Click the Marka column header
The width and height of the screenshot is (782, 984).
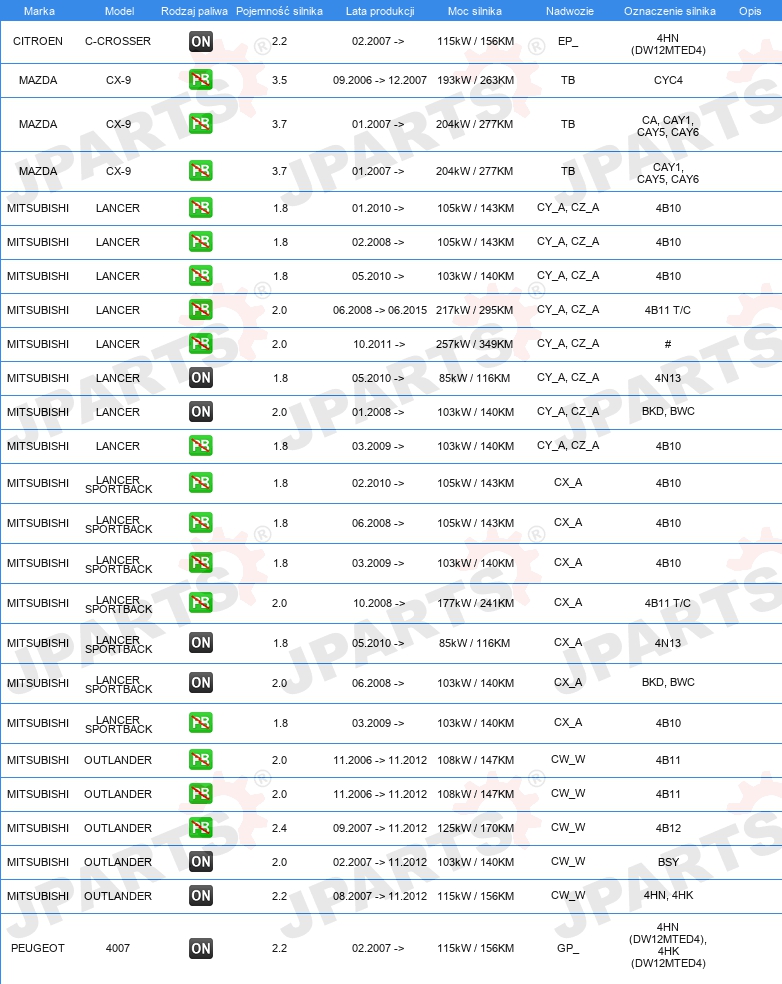click(x=39, y=11)
